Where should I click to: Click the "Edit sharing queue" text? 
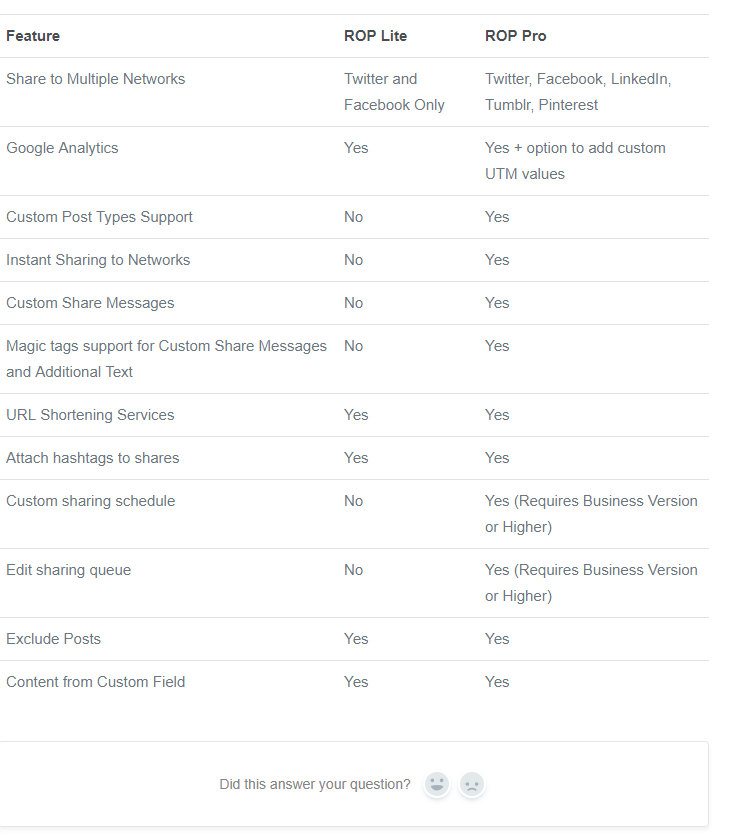[x=68, y=570]
